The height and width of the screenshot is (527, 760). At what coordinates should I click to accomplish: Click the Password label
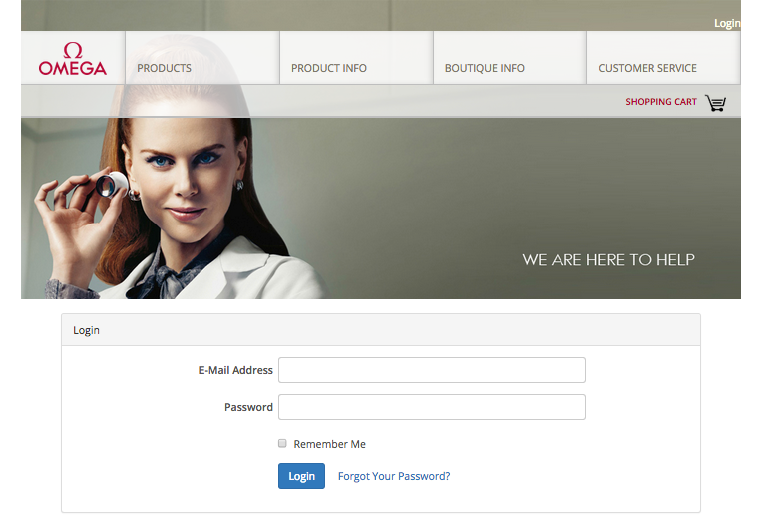248,407
